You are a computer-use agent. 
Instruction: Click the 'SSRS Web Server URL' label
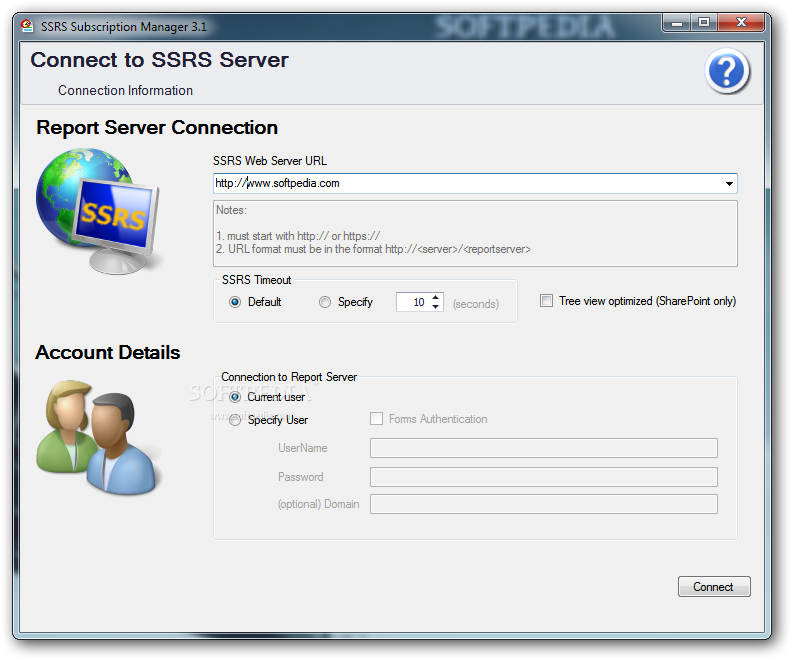coord(270,161)
